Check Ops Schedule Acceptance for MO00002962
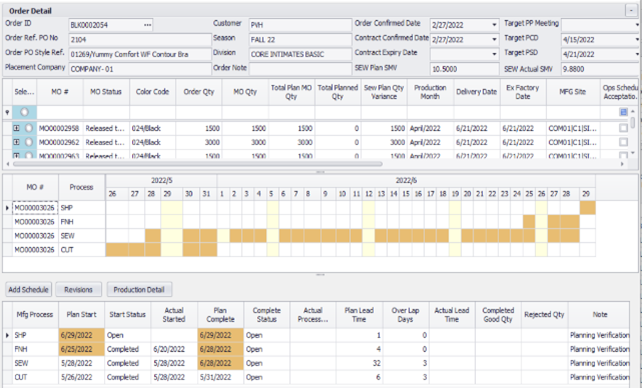 [x=623, y=142]
